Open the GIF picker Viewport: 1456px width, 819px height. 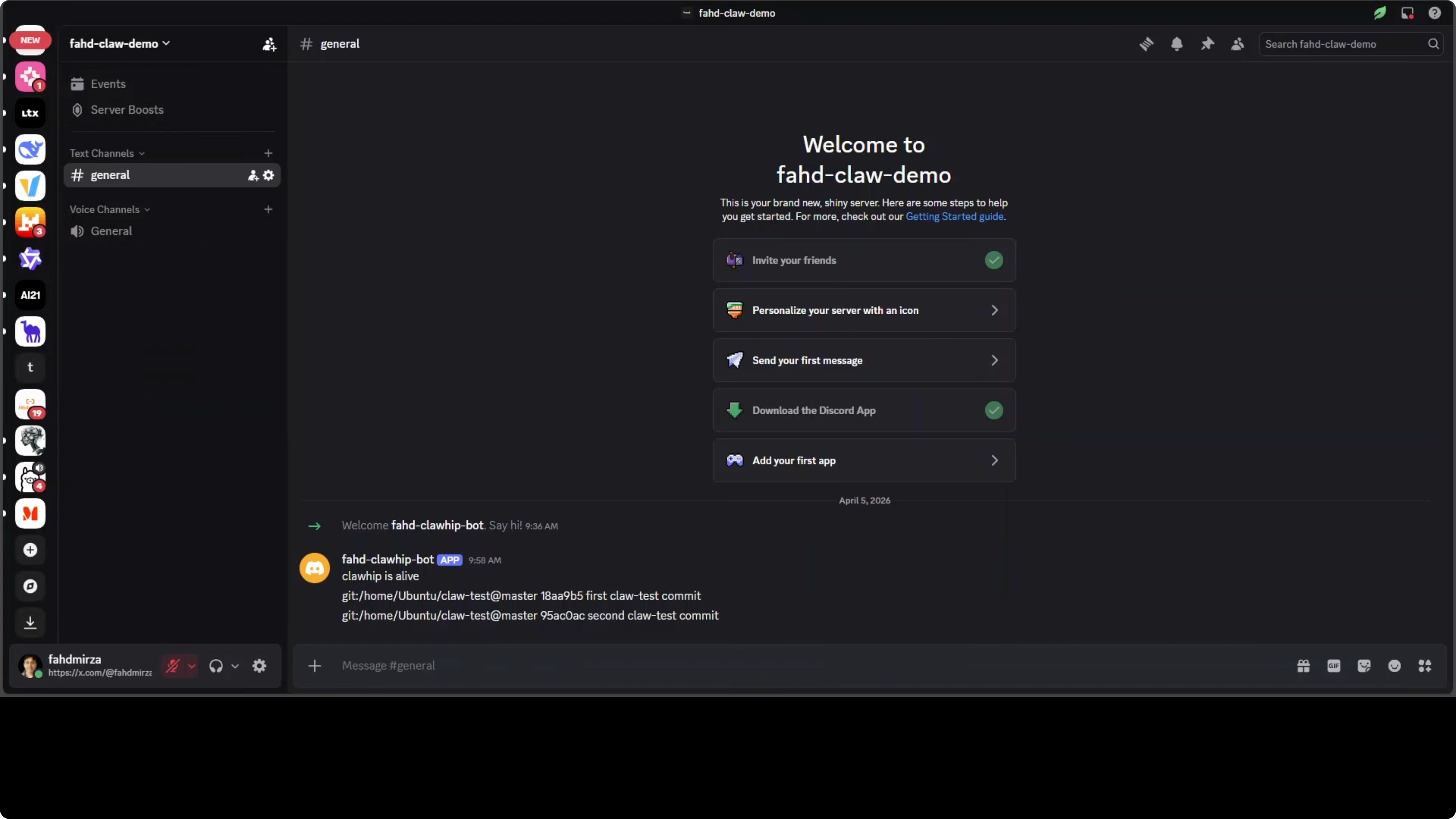1333,666
